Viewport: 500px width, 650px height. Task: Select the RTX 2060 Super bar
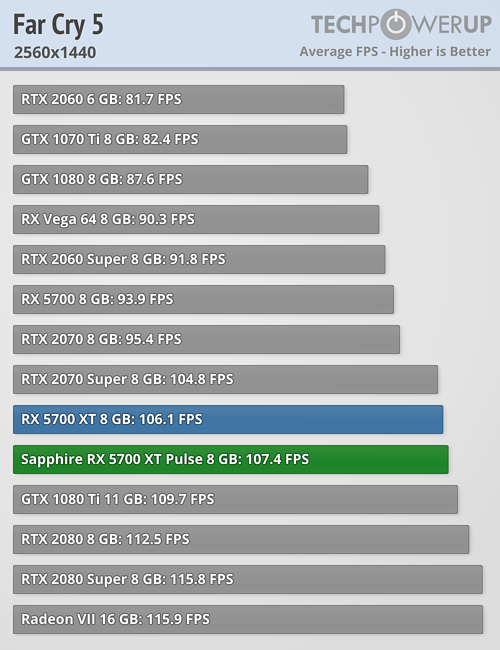(199, 260)
